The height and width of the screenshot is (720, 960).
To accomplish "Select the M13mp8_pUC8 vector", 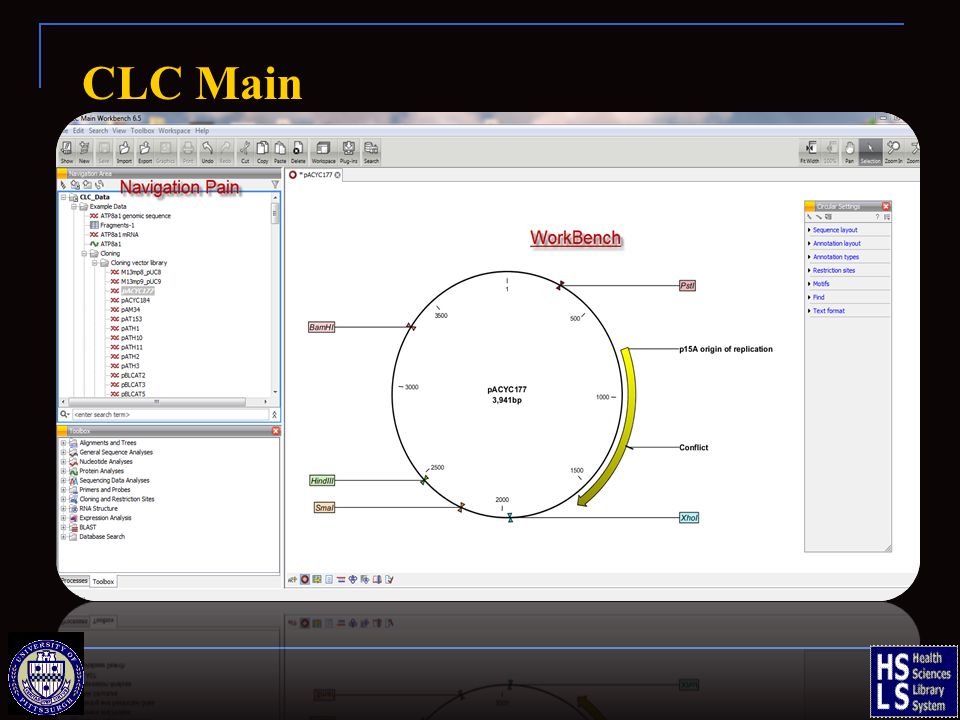I will tap(141, 272).
